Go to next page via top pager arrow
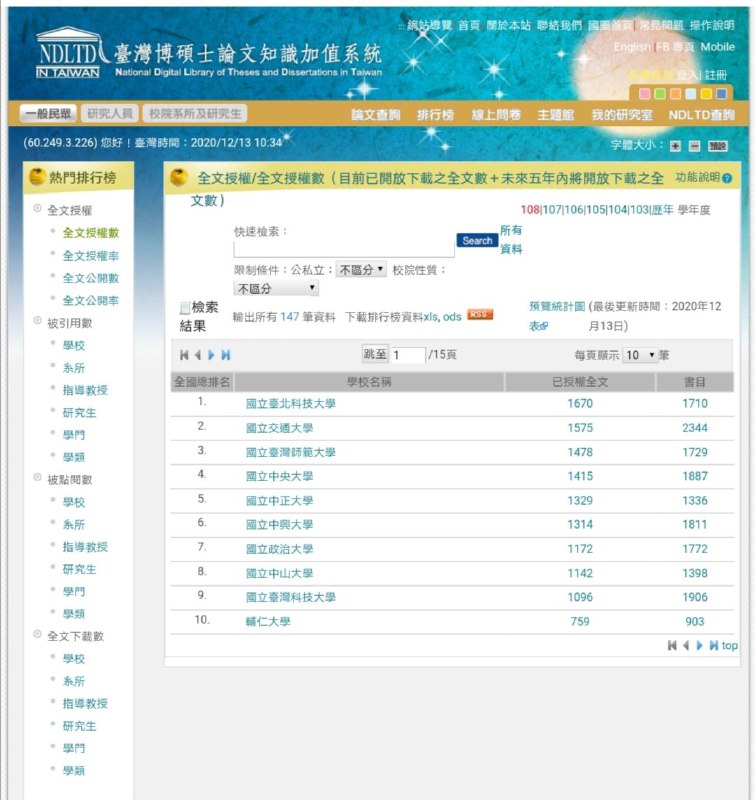The image size is (755, 800). click(x=211, y=355)
